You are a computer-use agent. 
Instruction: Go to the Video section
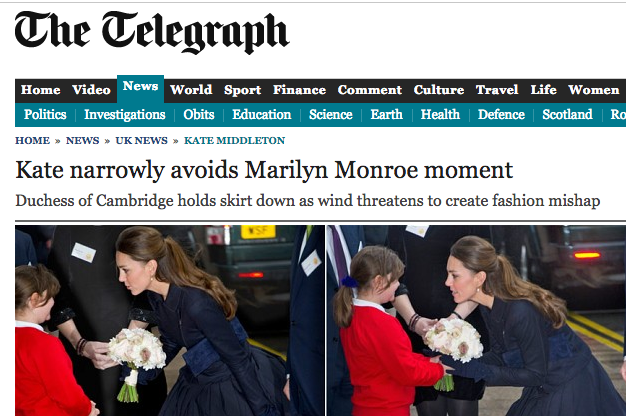91,90
